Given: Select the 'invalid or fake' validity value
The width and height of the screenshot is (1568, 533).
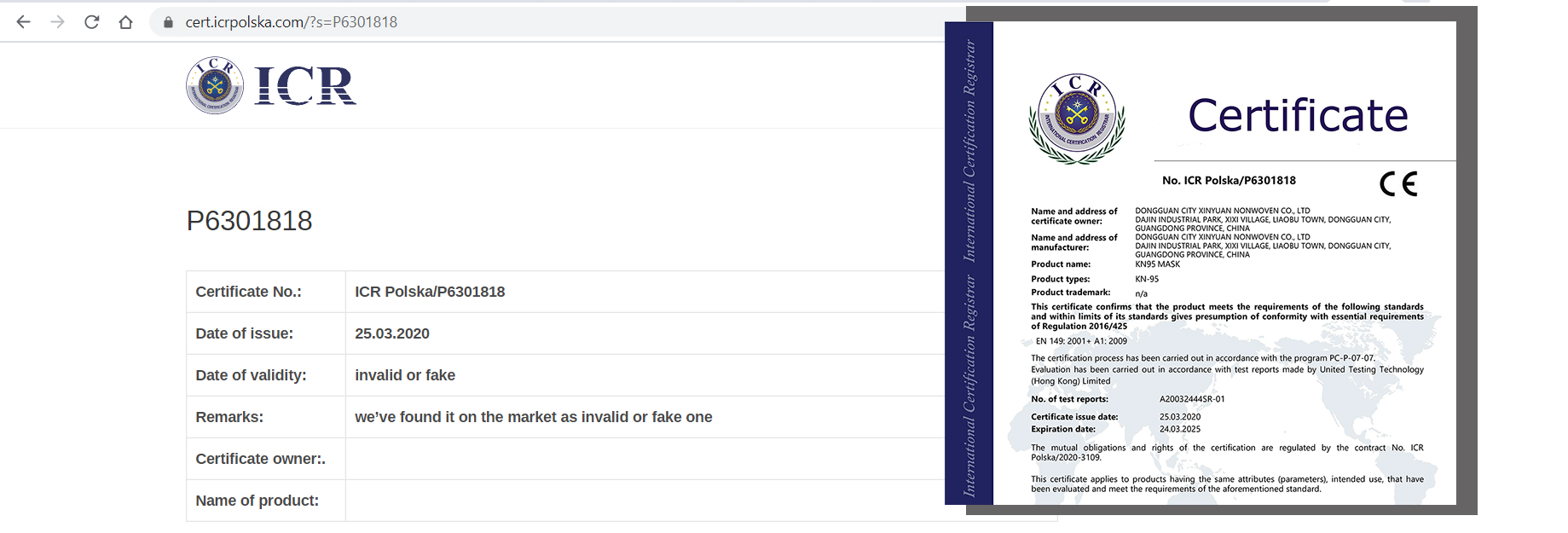Looking at the screenshot, I should pyautogui.click(x=405, y=375).
